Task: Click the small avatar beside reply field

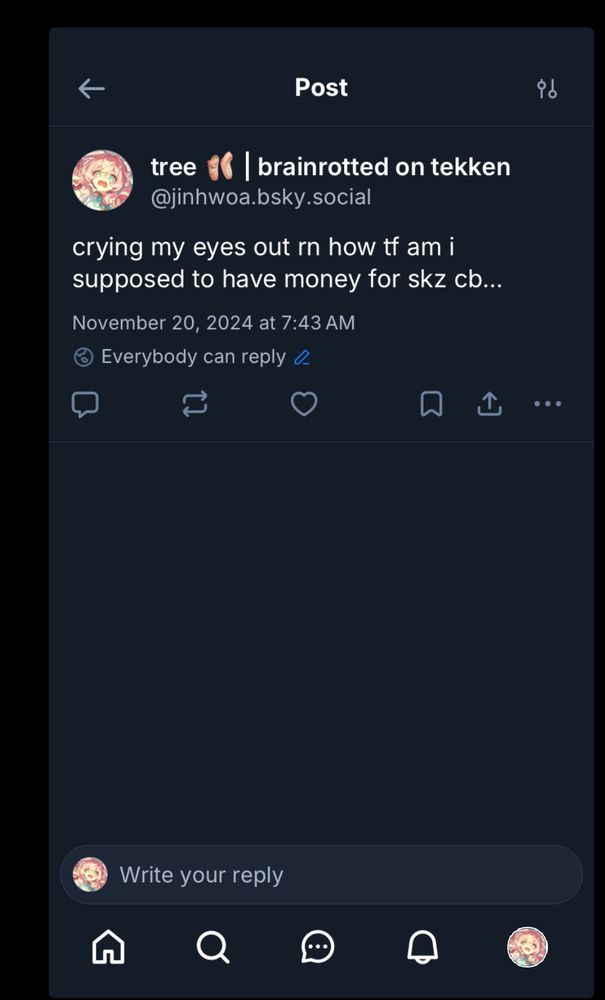Action: [x=91, y=875]
